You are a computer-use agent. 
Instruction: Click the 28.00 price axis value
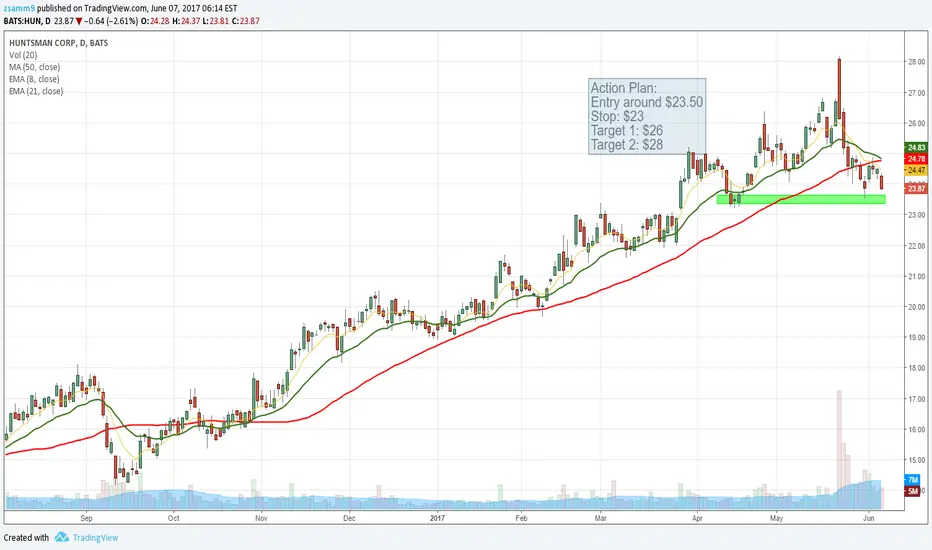[x=916, y=62]
